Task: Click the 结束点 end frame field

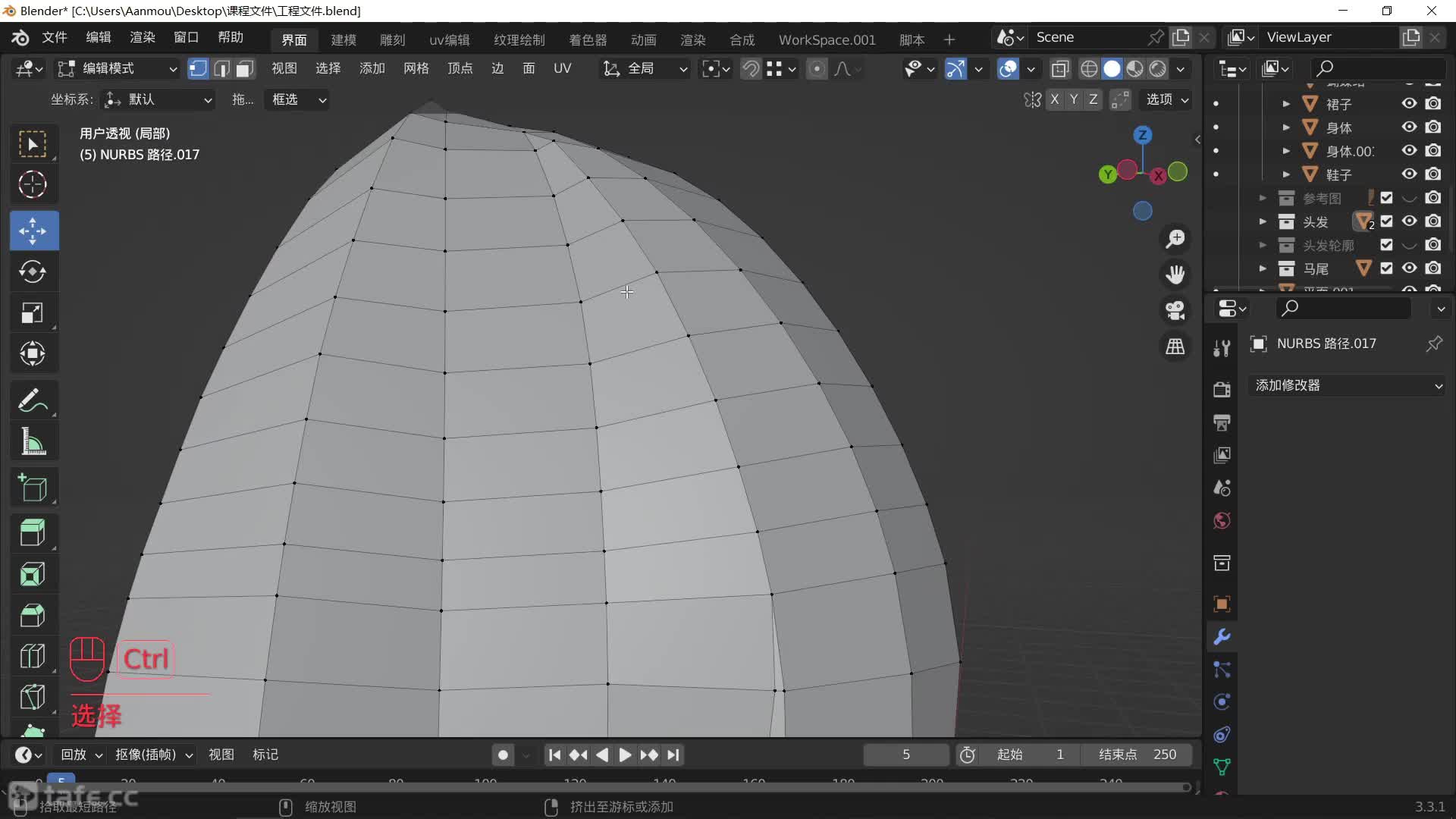Action: coord(1137,755)
